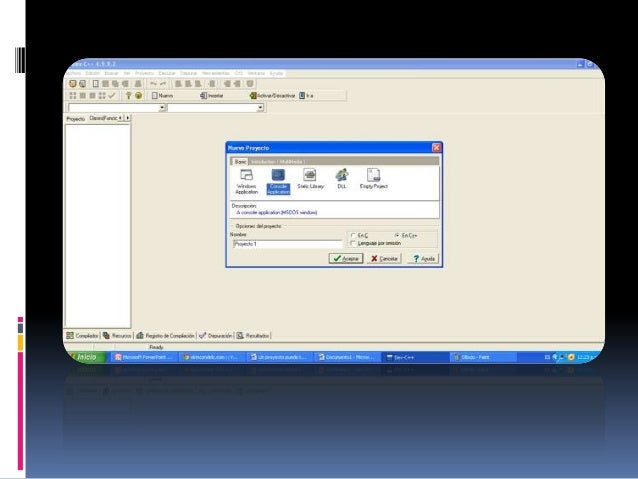Open the Proyecto sidebar tab

(76, 119)
